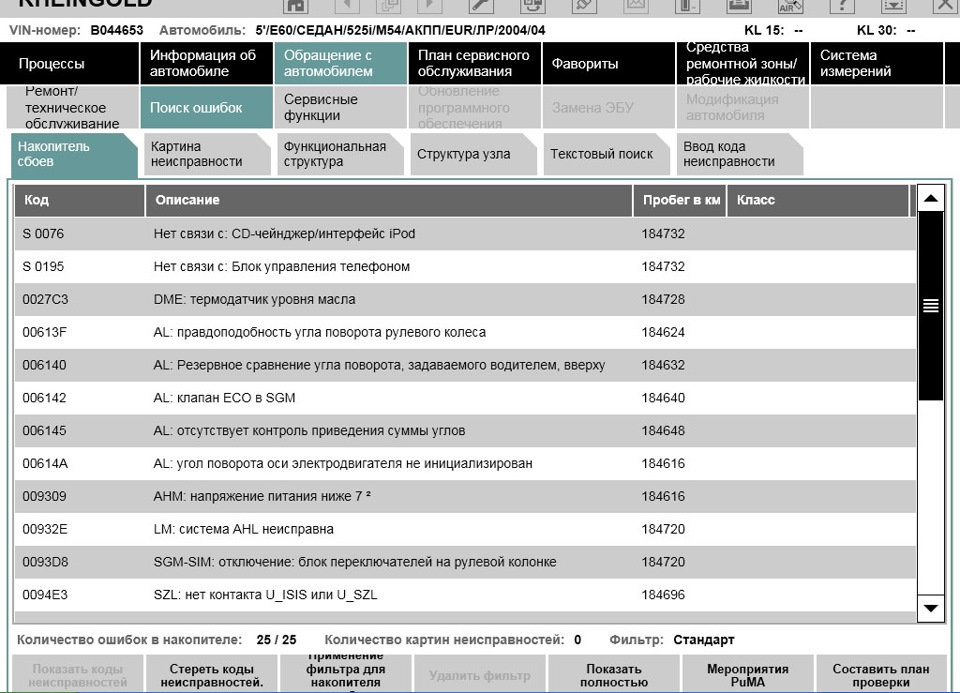Viewport: 960px width, 693px height.
Task: Switch to Текстовый поиск tab
Action: 607,154
